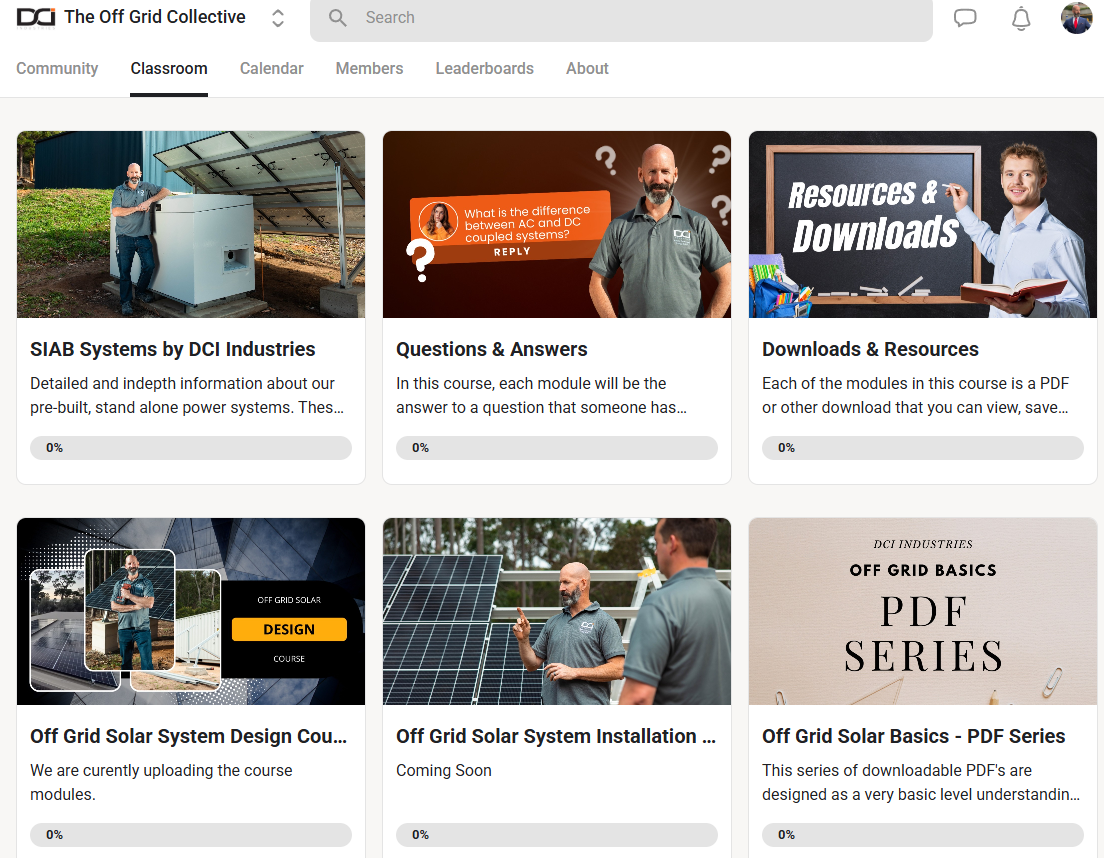Image resolution: width=1104 pixels, height=858 pixels.
Task: Open the chat messages icon
Action: (965, 17)
